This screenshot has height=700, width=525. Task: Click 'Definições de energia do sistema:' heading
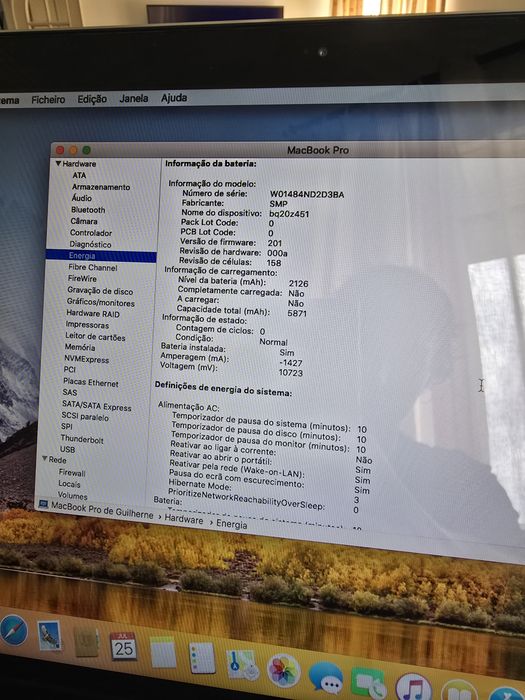point(223,389)
